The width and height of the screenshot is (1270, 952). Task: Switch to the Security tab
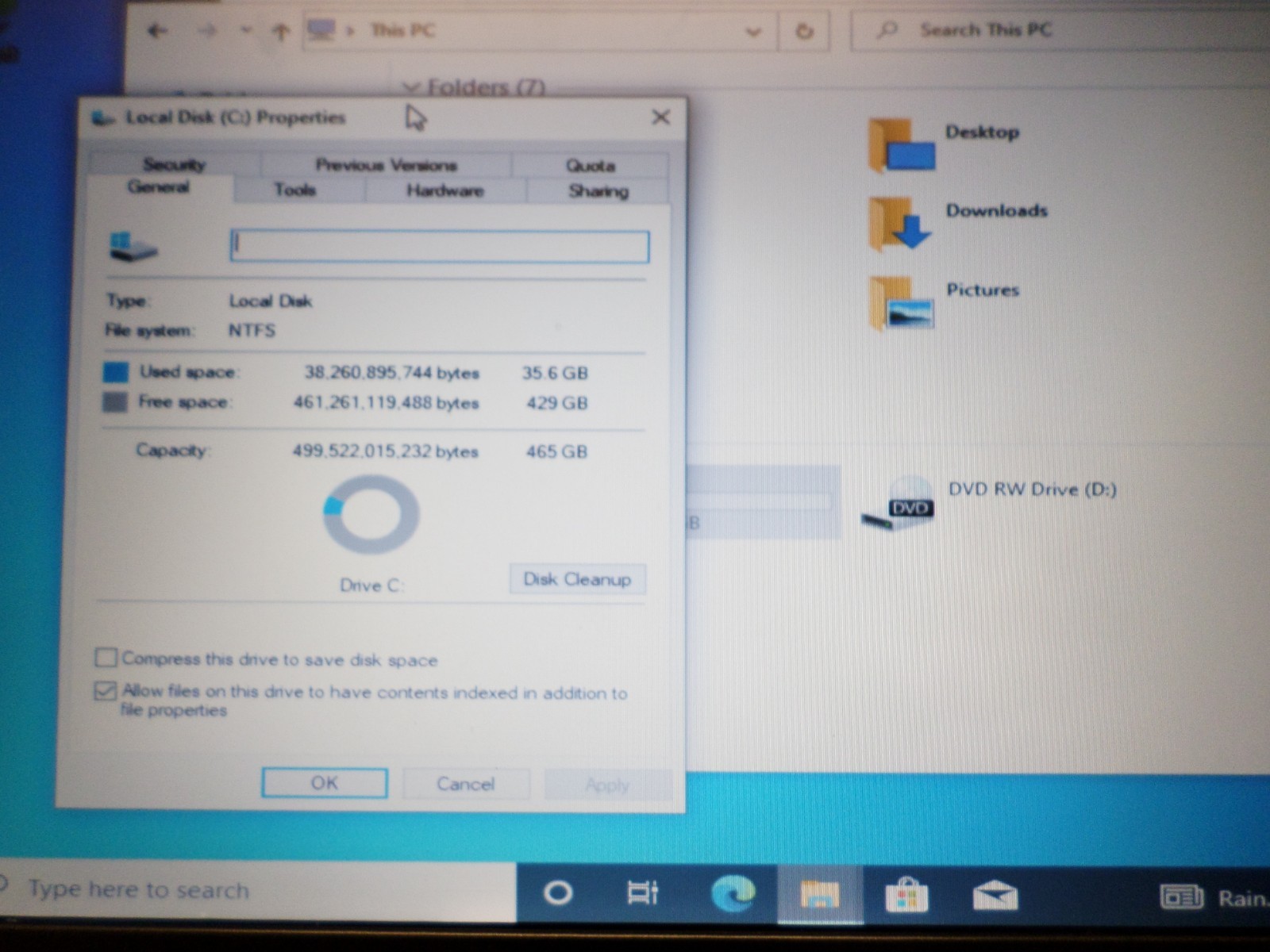175,164
